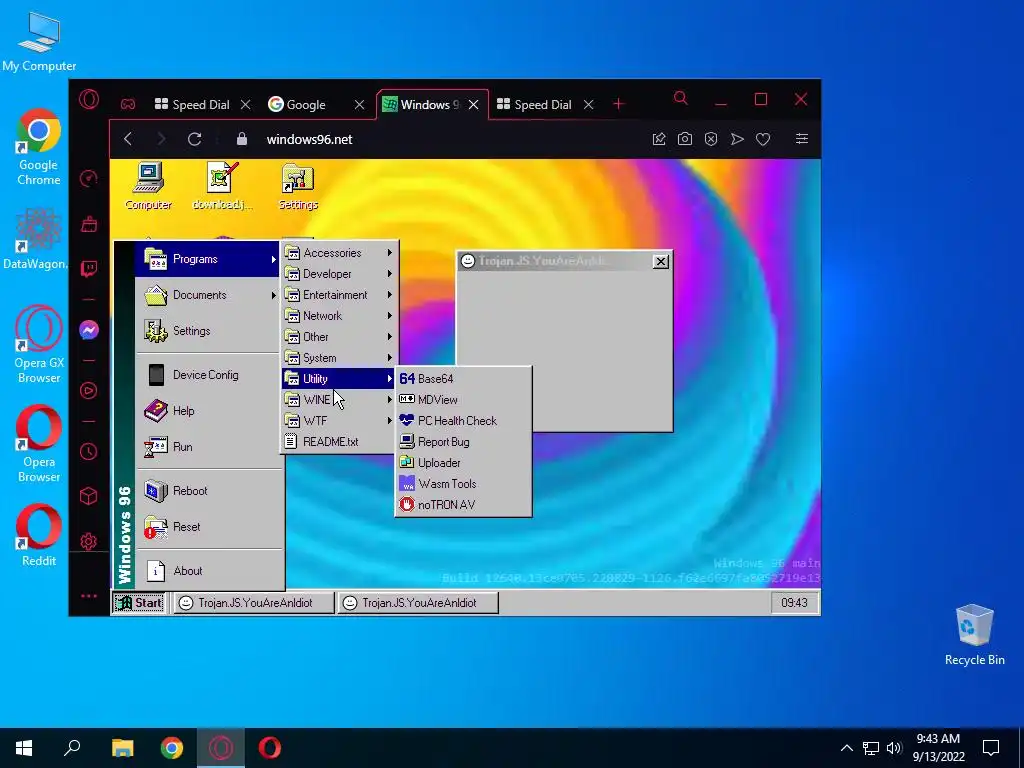1024x768 pixels.
Task: Reload the windows96.net page
Action: coord(195,139)
